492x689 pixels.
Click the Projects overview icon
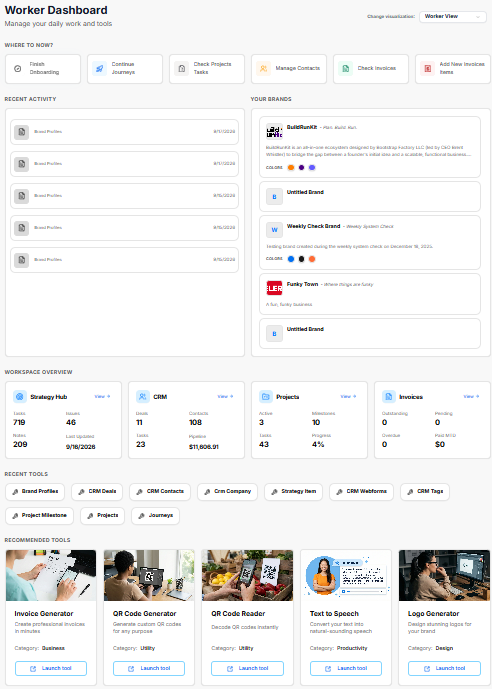coord(266,396)
